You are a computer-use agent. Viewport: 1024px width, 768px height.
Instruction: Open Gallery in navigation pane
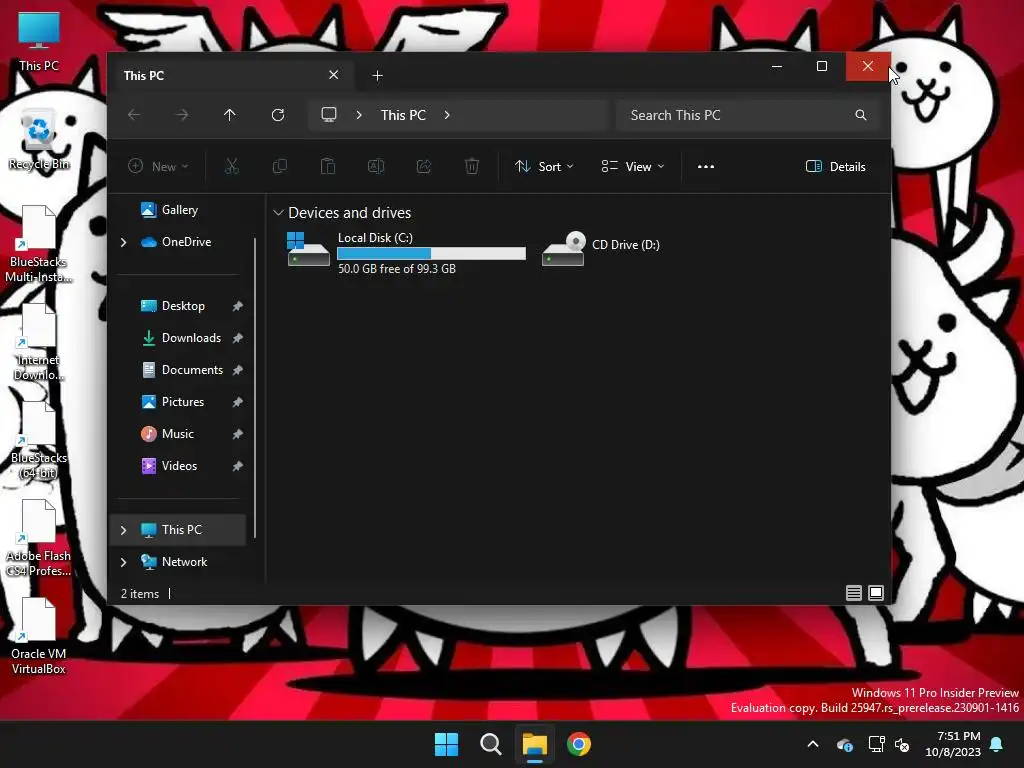click(x=169, y=210)
